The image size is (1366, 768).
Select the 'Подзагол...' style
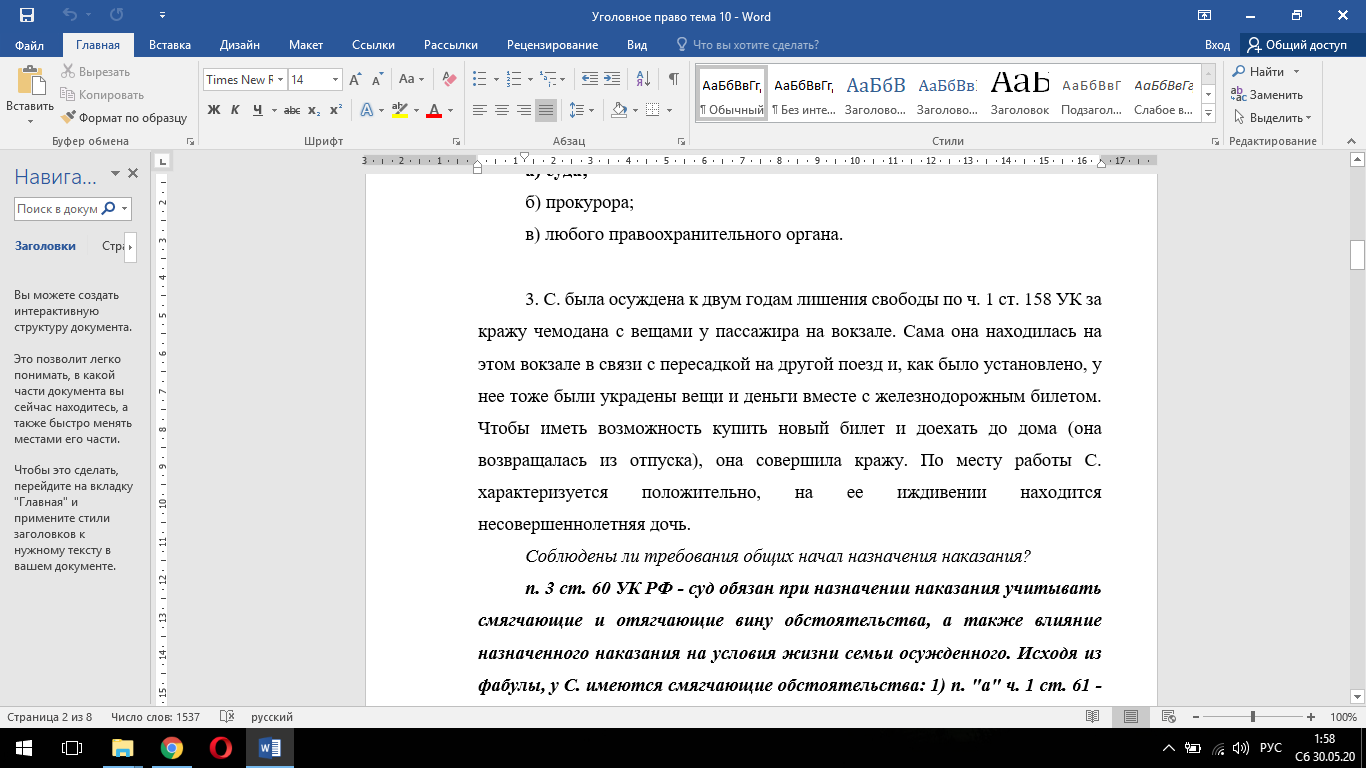click(x=1091, y=93)
